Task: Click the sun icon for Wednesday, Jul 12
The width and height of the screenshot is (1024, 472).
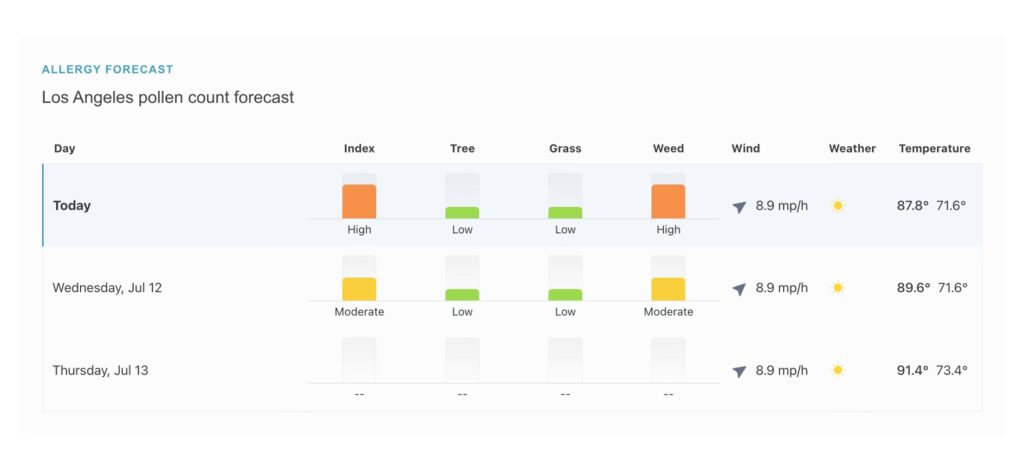Action: tap(838, 288)
